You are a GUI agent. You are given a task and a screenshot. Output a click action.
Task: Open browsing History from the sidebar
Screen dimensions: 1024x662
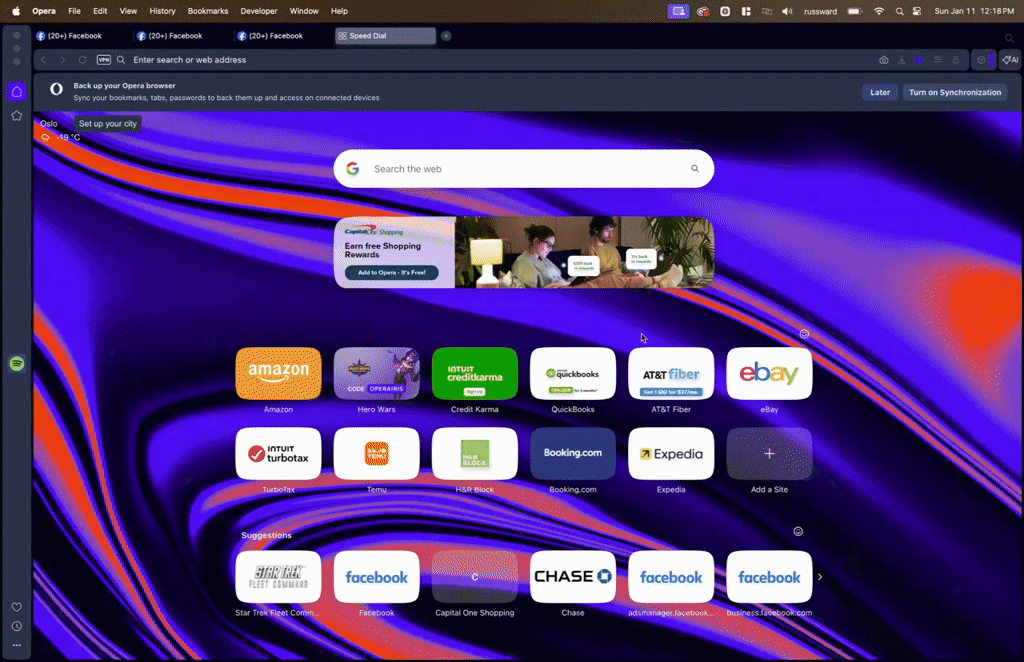coord(16,626)
